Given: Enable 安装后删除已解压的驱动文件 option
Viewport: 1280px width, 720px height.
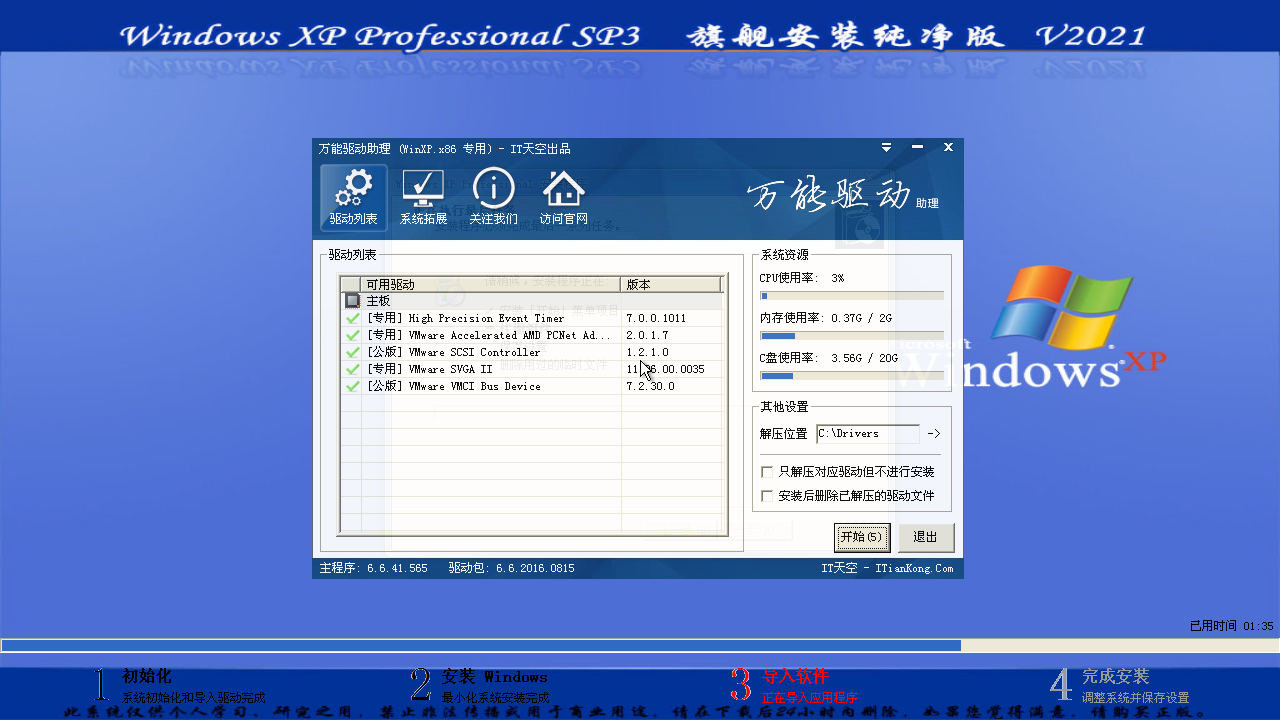Looking at the screenshot, I should point(767,495).
